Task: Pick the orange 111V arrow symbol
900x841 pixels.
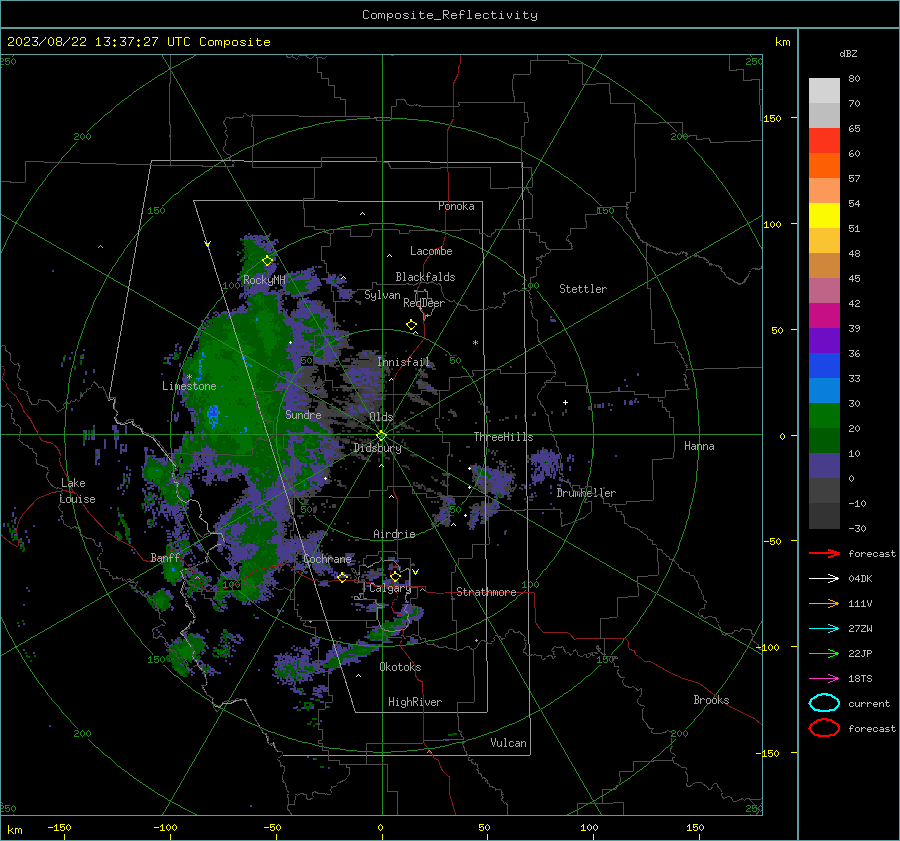Action: coord(824,603)
